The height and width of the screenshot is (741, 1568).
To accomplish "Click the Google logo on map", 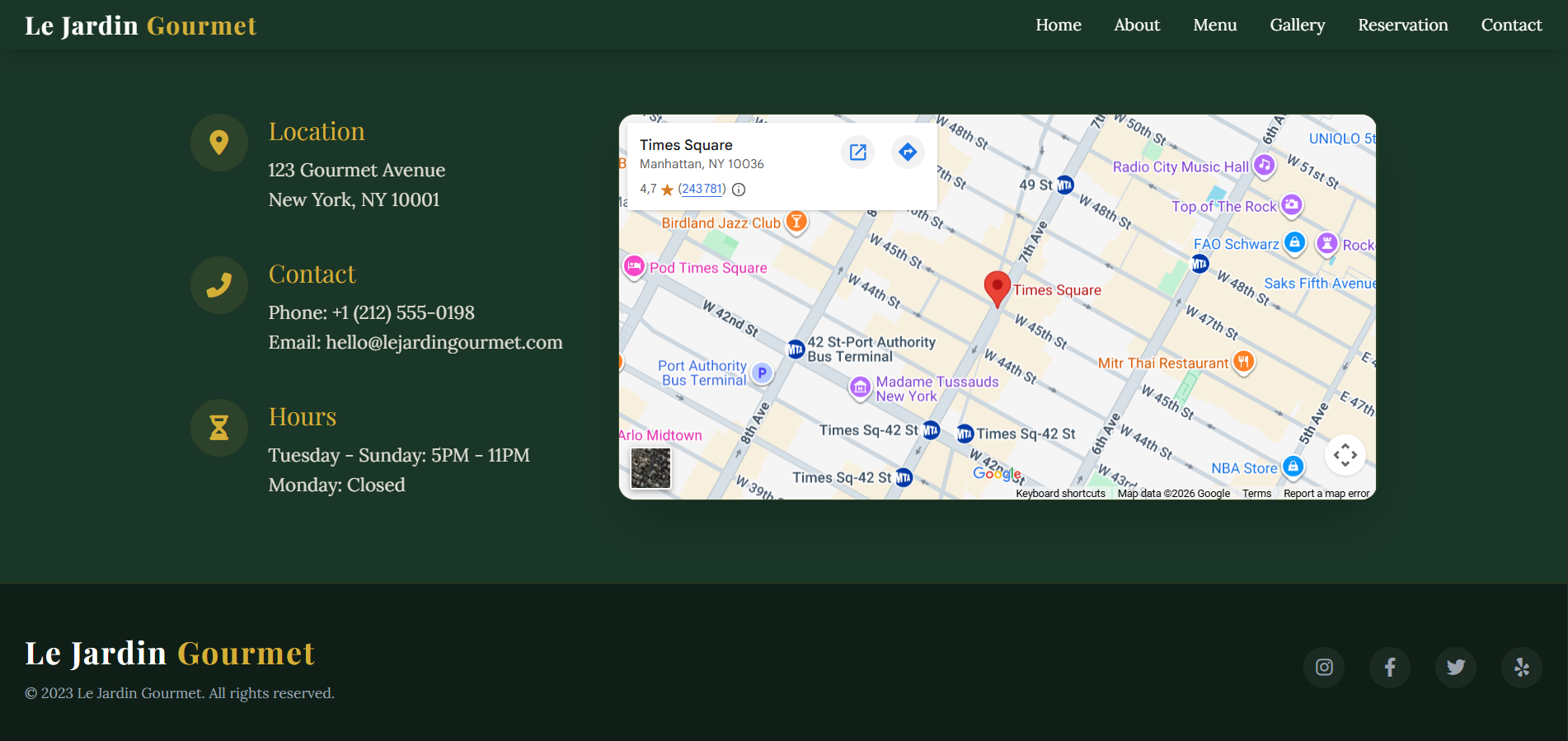I will 997,474.
